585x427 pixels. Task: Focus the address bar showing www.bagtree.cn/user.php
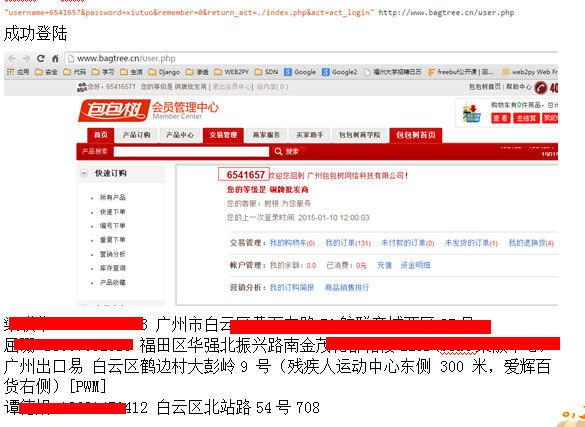pos(312,59)
